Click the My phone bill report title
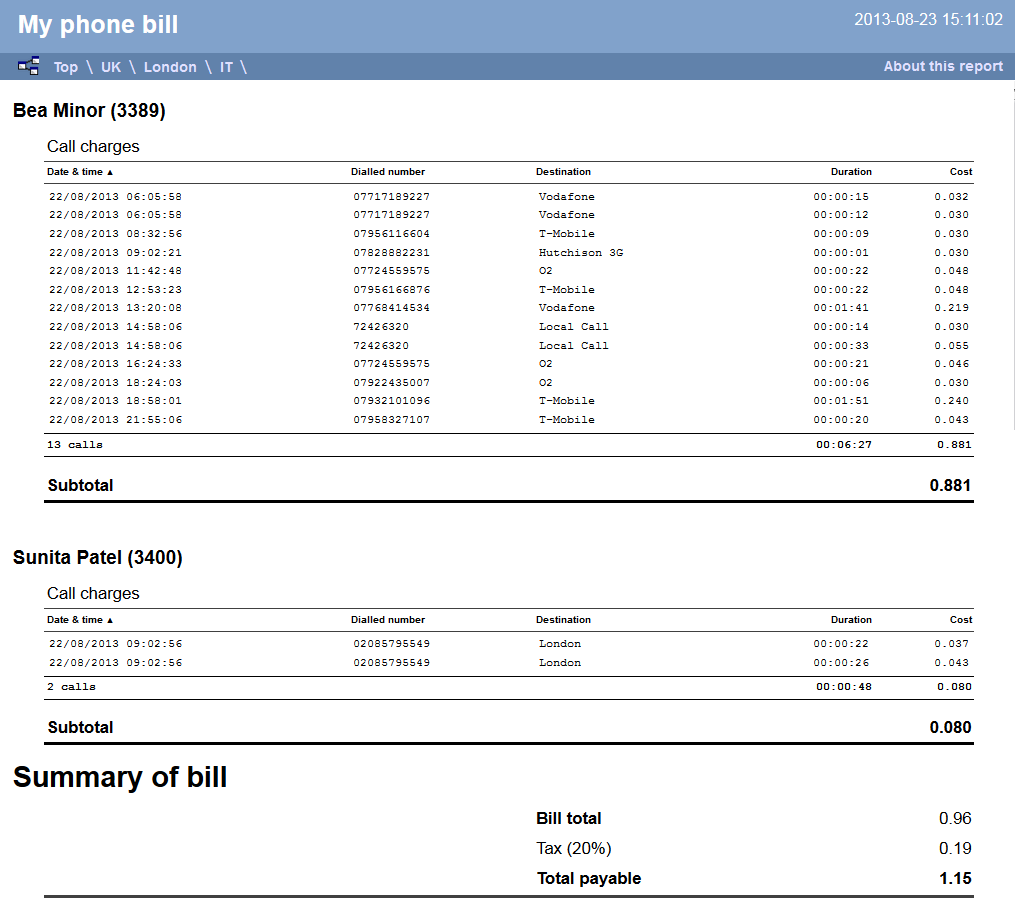 (97, 24)
